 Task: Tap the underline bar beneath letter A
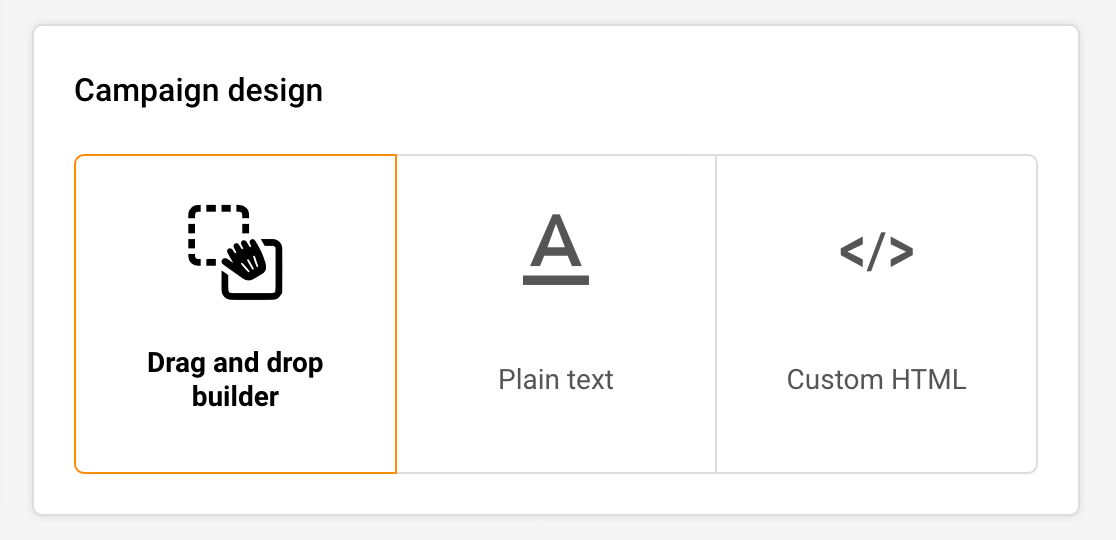556,280
